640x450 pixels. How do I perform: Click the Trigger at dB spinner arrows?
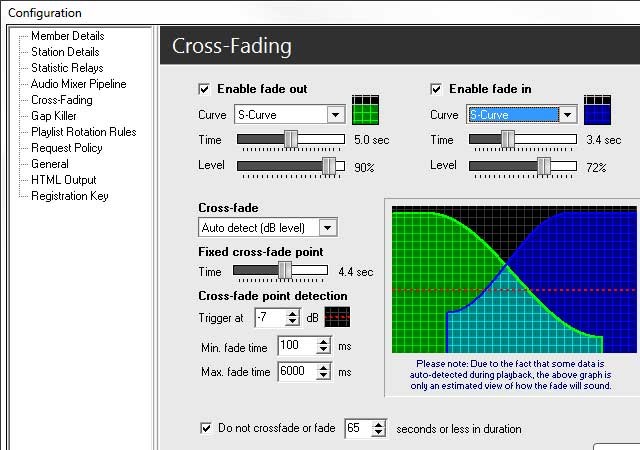point(292,318)
